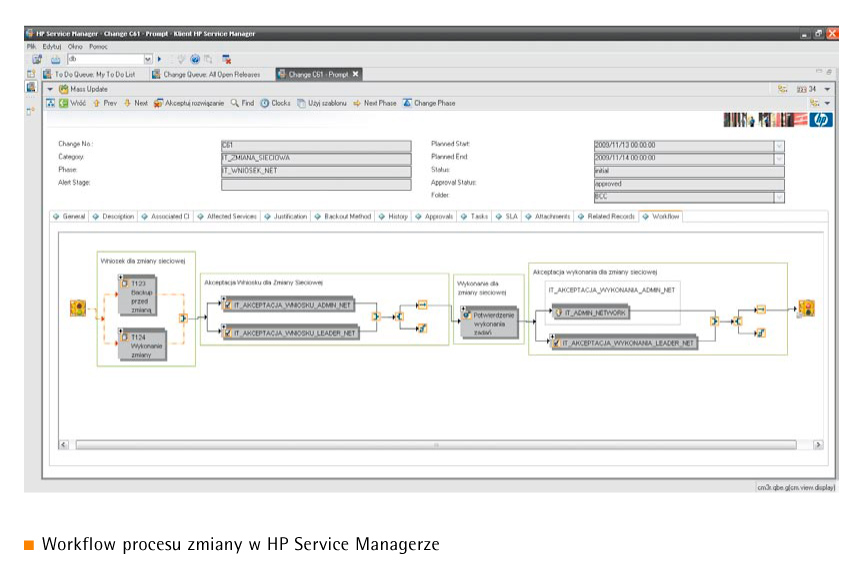This screenshot has width=864, height=582.
Task: Open the Description tab
Action: point(114,216)
